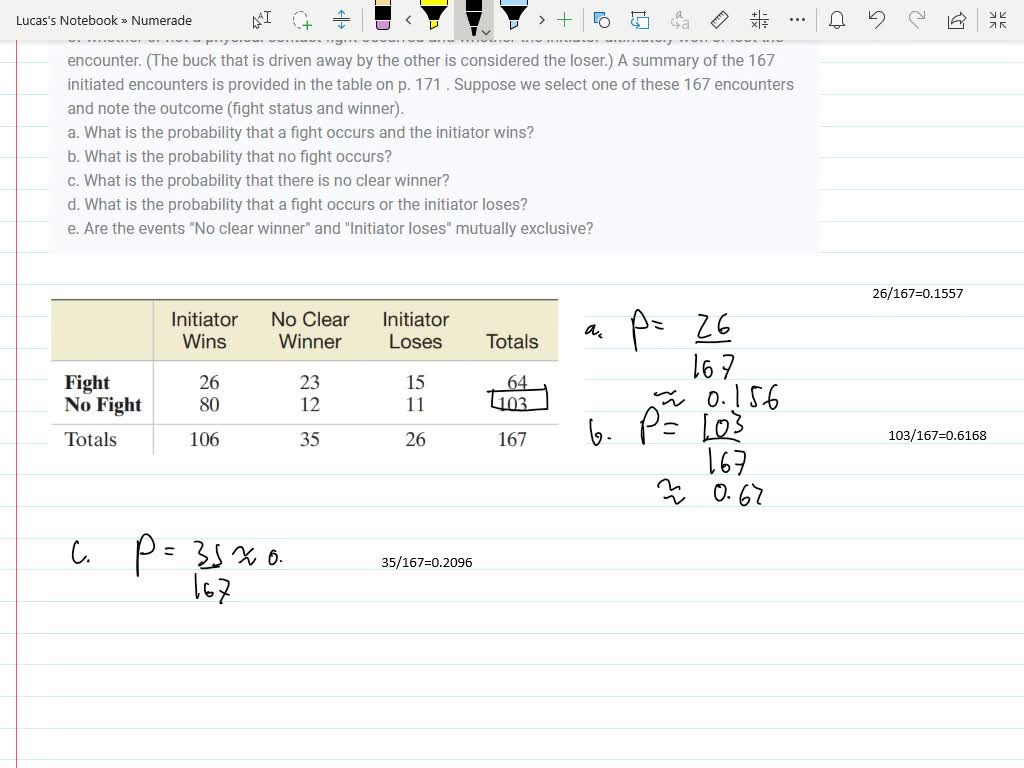Image resolution: width=1024 pixels, height=768 pixels.
Task: Activate the Lasso Select tool
Action: click(x=301, y=20)
